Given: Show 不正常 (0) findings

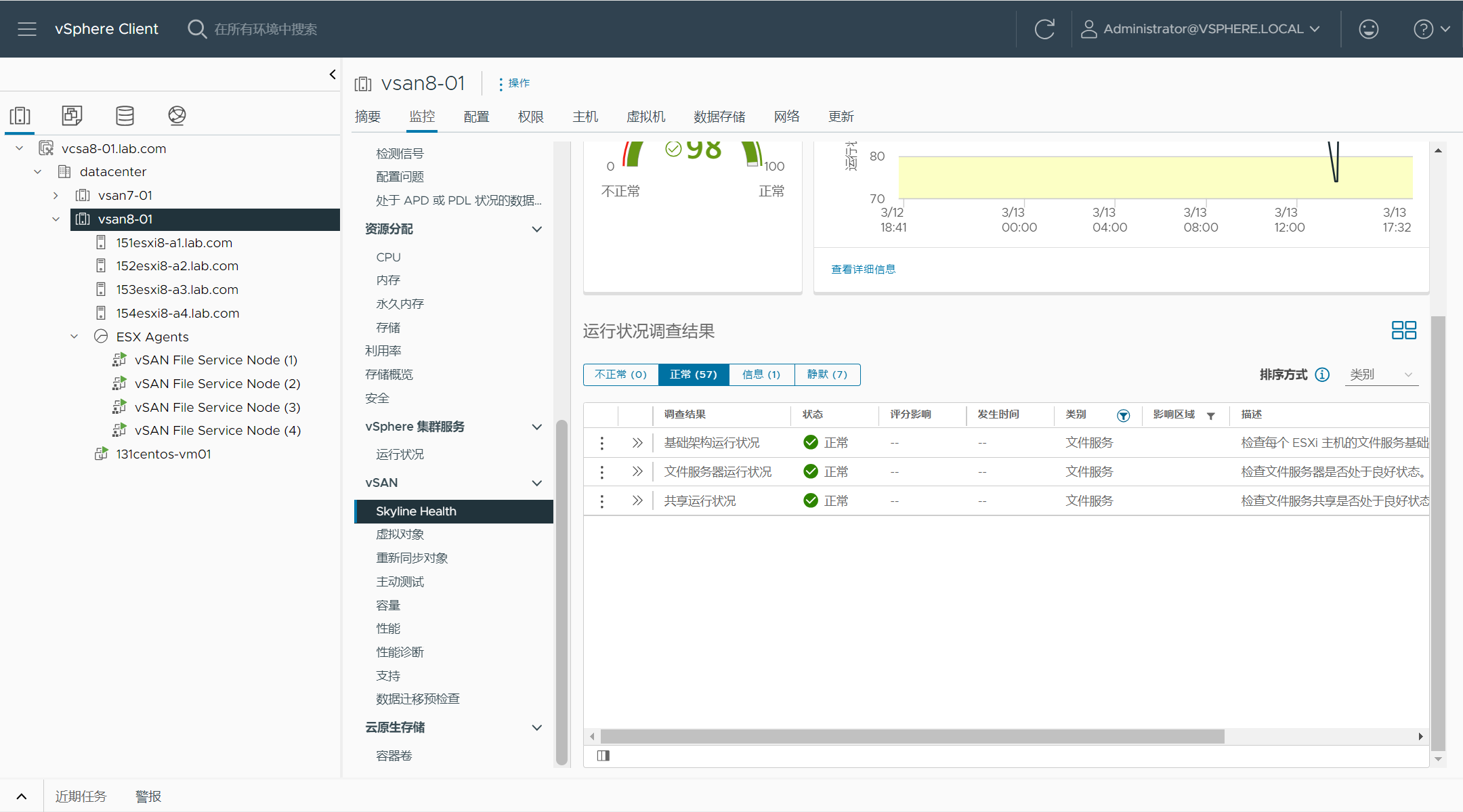Looking at the screenshot, I should 621,375.
